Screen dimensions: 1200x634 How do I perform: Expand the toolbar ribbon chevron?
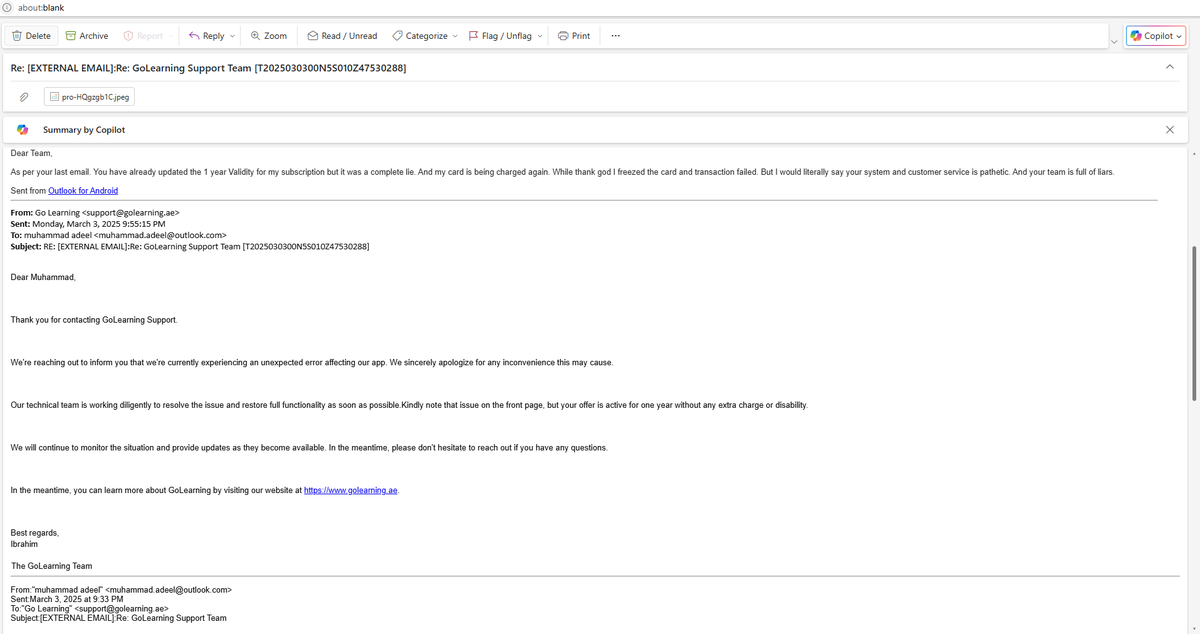[x=1114, y=42]
